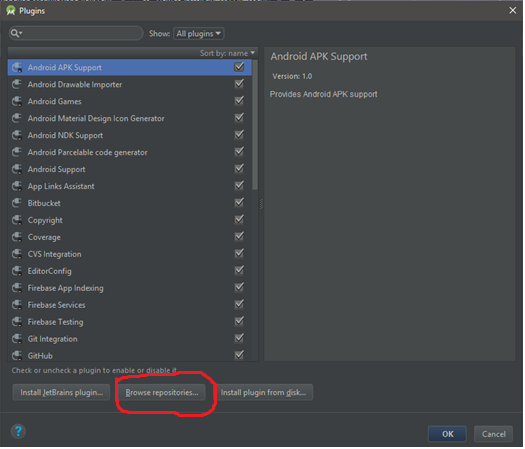Click the plugin icon beside Coverage
Viewport: 525px width, 449px height.
coord(17,237)
